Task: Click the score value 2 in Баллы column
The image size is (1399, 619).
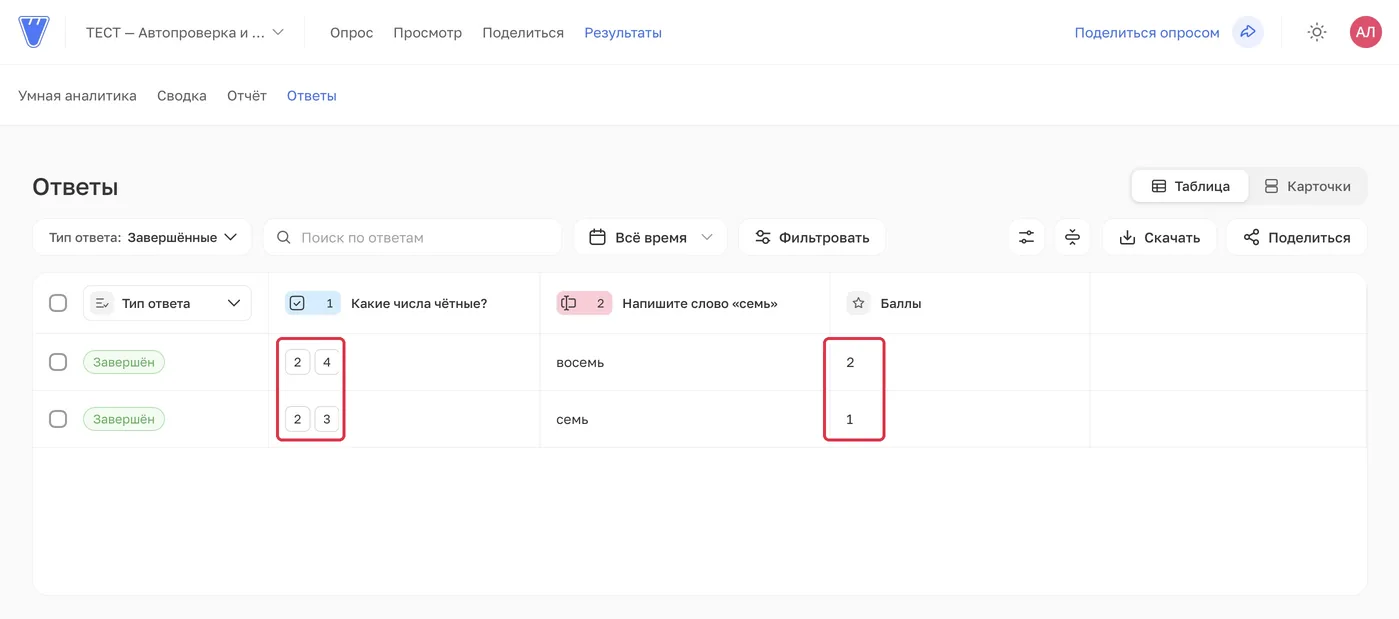Action: pos(850,362)
